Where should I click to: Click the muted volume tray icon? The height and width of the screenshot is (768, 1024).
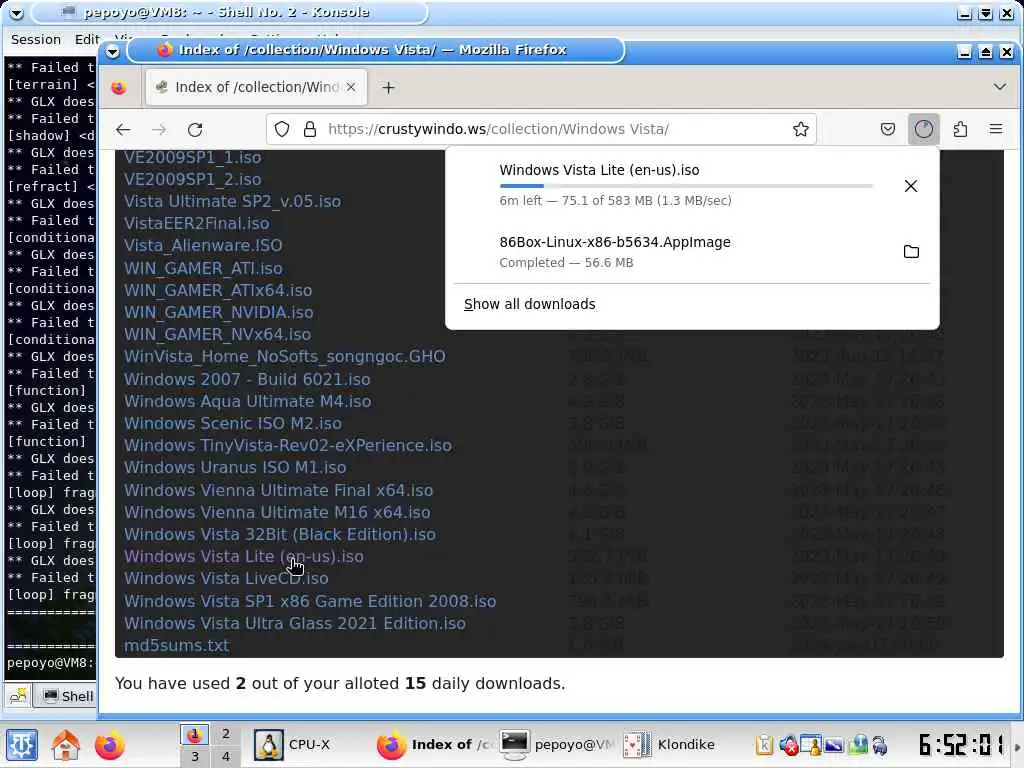coord(788,745)
